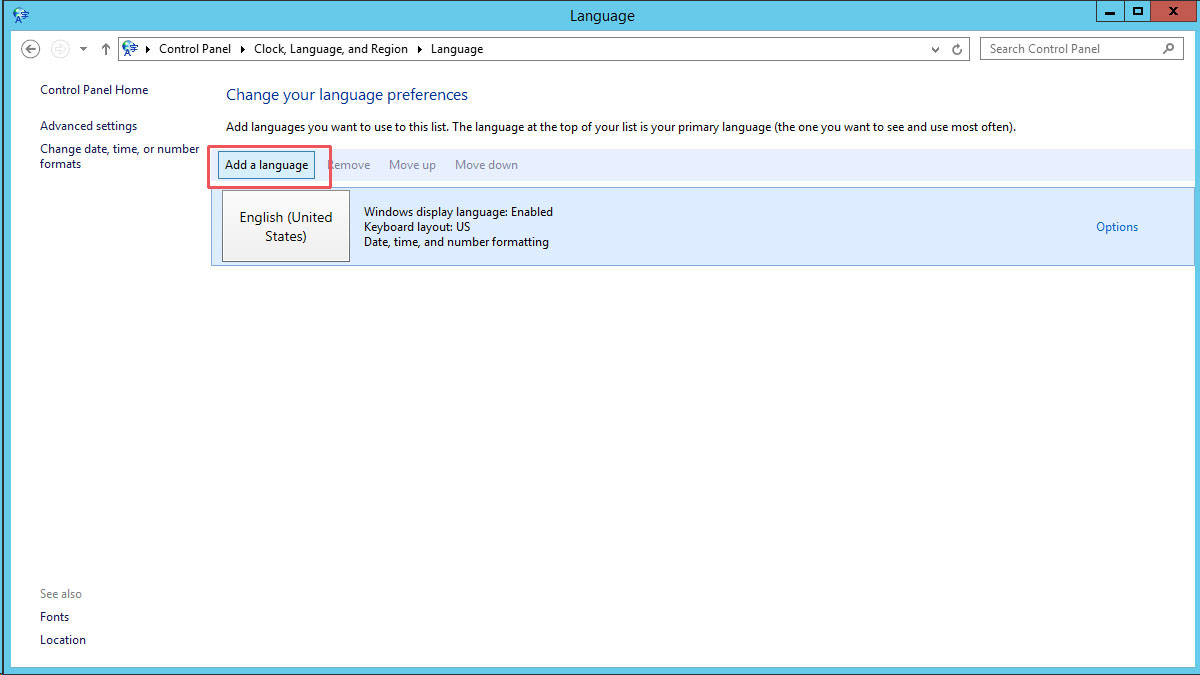This screenshot has height=675, width=1200.
Task: Open Options for English (United States)
Action: 1117,227
